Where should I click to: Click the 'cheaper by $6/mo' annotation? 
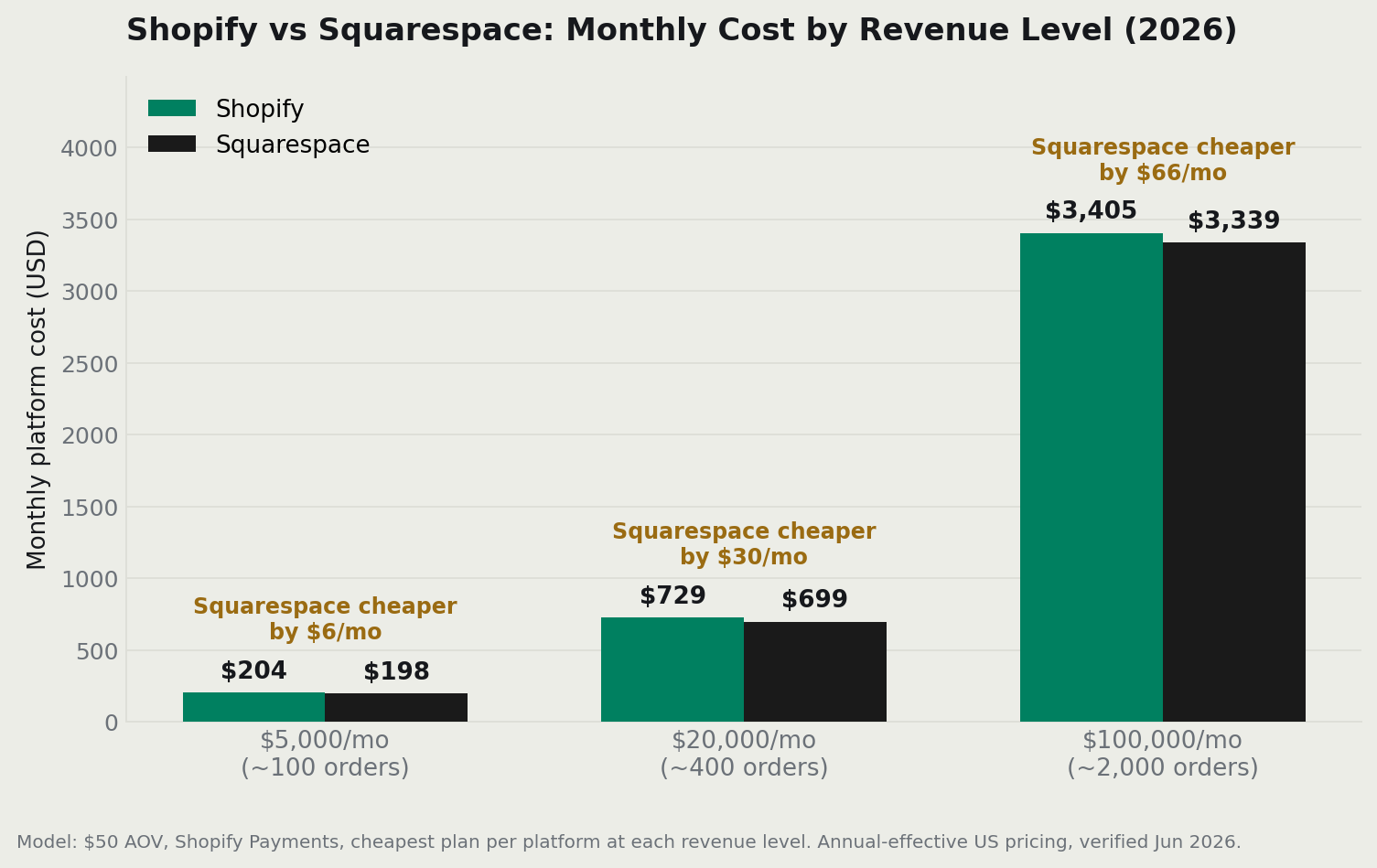[x=325, y=619]
